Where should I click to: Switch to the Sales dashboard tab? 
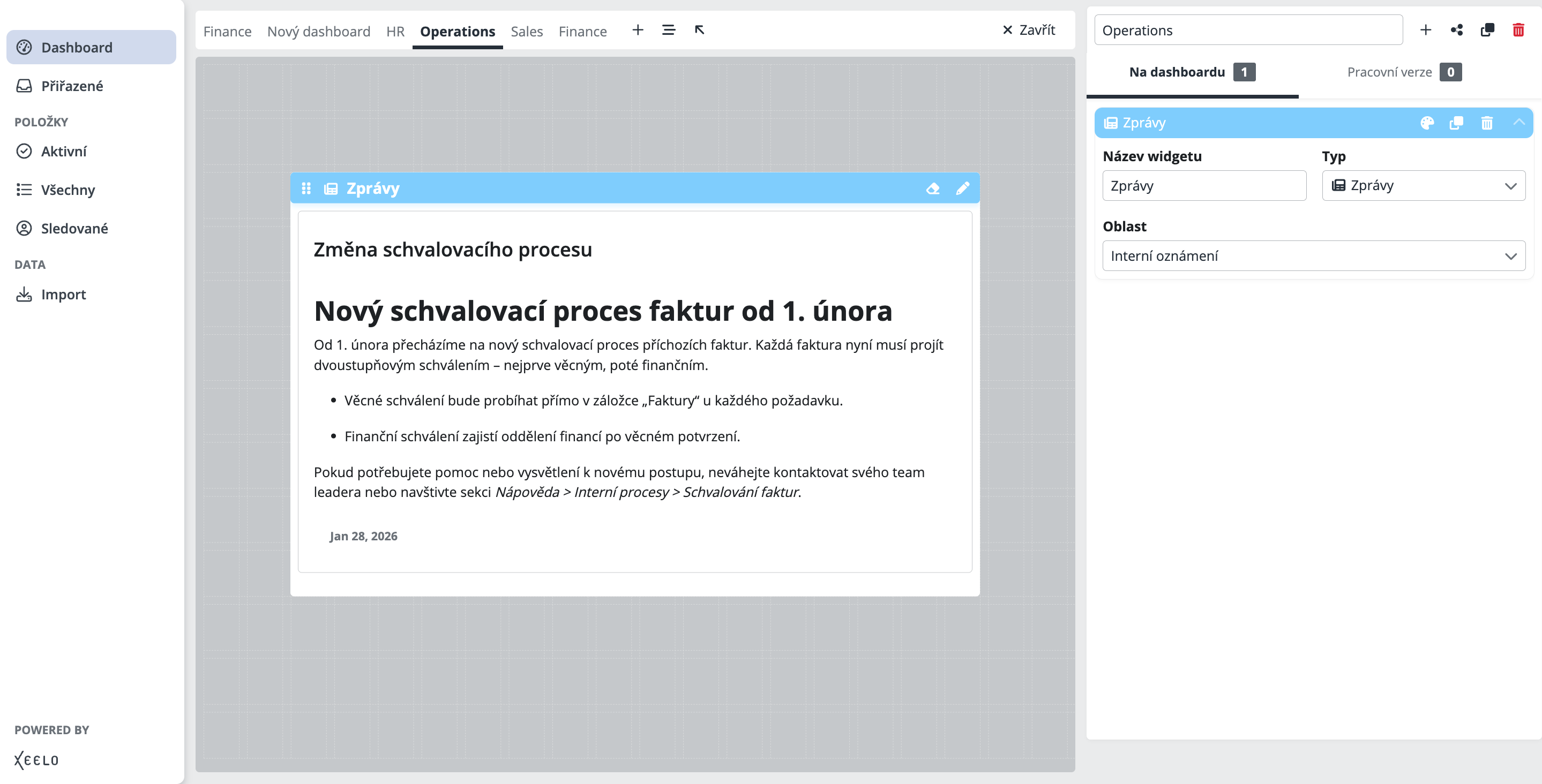click(x=526, y=31)
